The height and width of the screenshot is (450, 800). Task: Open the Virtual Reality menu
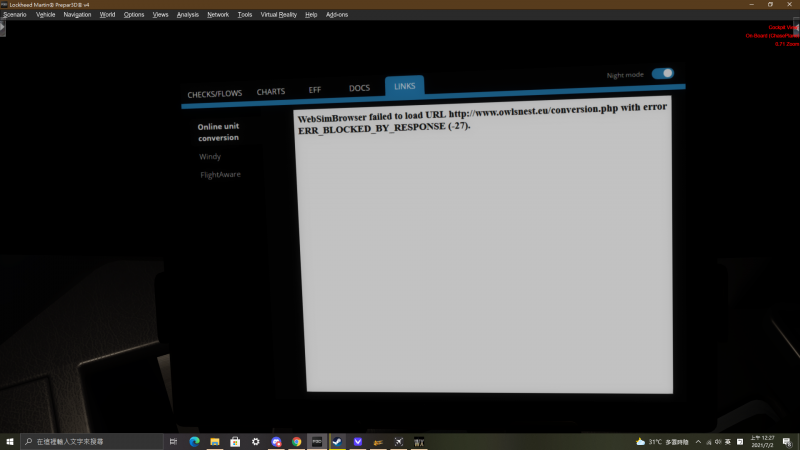point(279,15)
